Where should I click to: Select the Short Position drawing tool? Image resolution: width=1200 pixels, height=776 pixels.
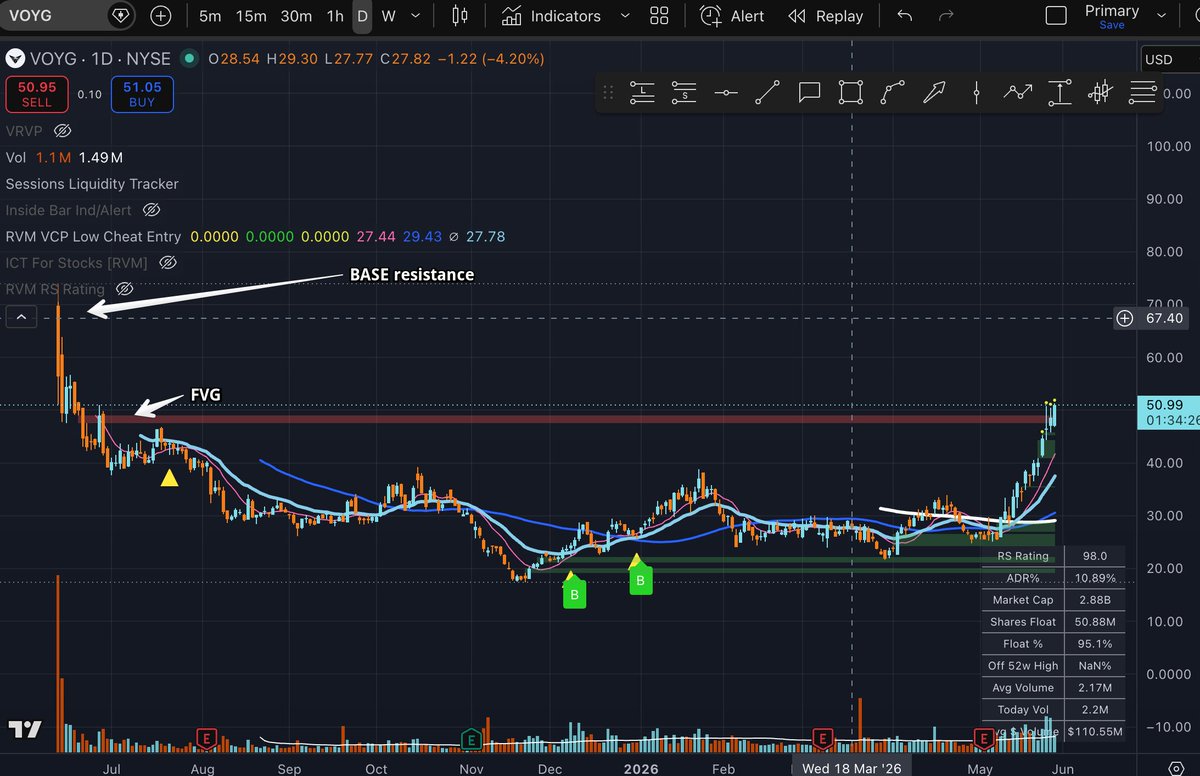click(x=684, y=93)
